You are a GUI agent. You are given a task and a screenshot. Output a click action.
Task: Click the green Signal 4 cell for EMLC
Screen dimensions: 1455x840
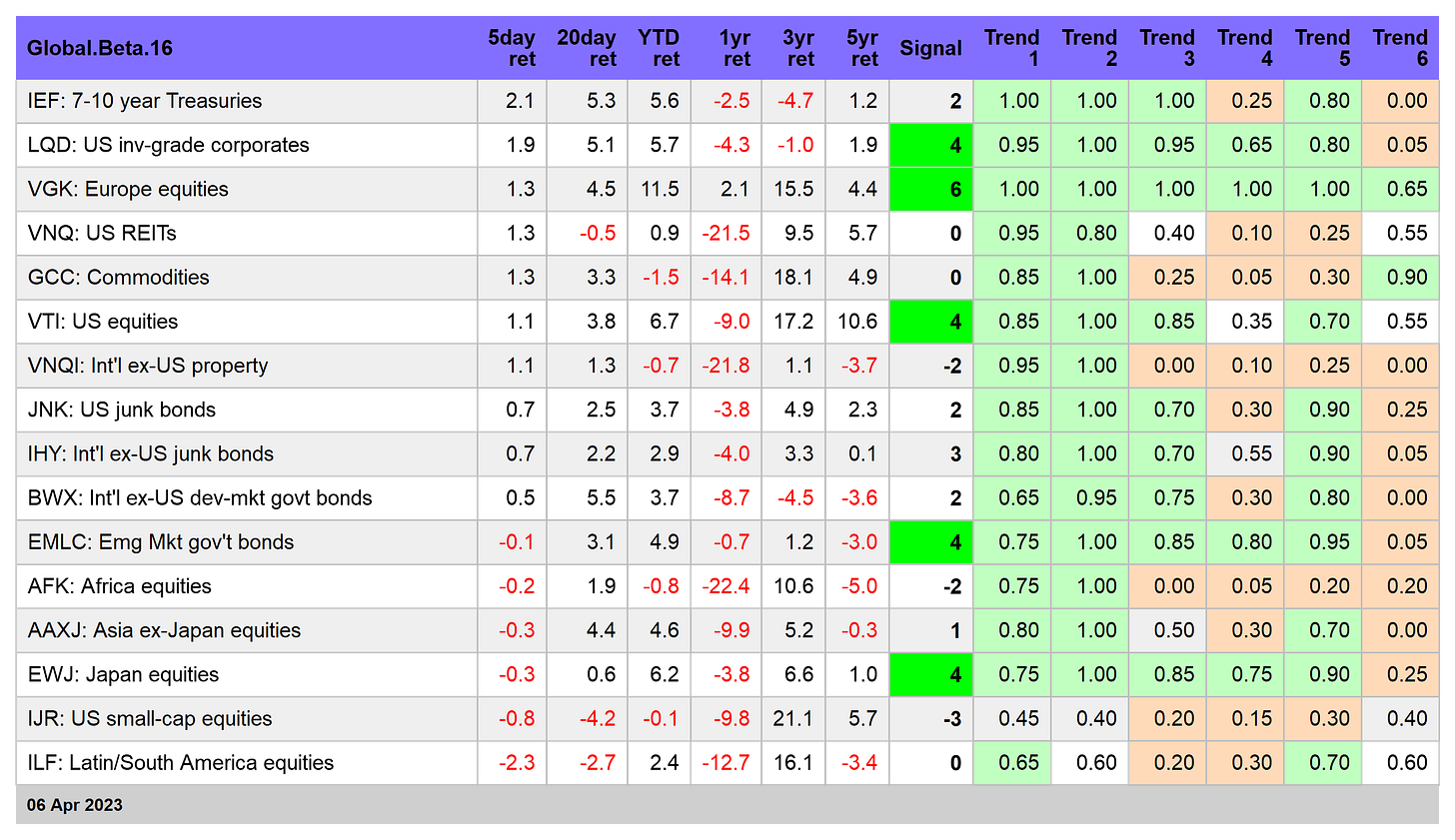pos(930,542)
